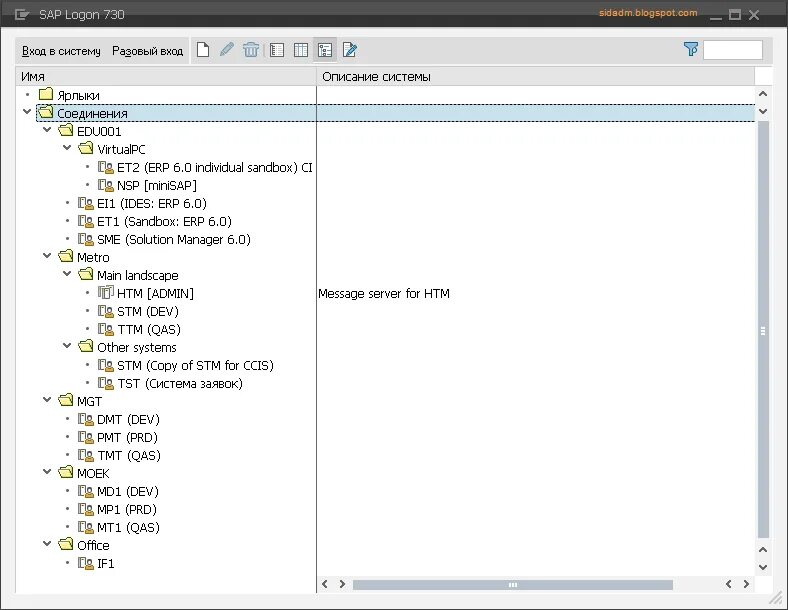Collapse the Office folder chevron
Viewport: 788px width, 610px height.
pos(47,544)
